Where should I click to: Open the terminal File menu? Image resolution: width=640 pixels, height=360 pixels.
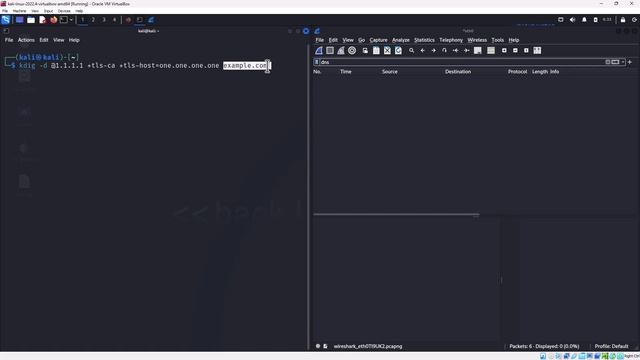coord(9,40)
